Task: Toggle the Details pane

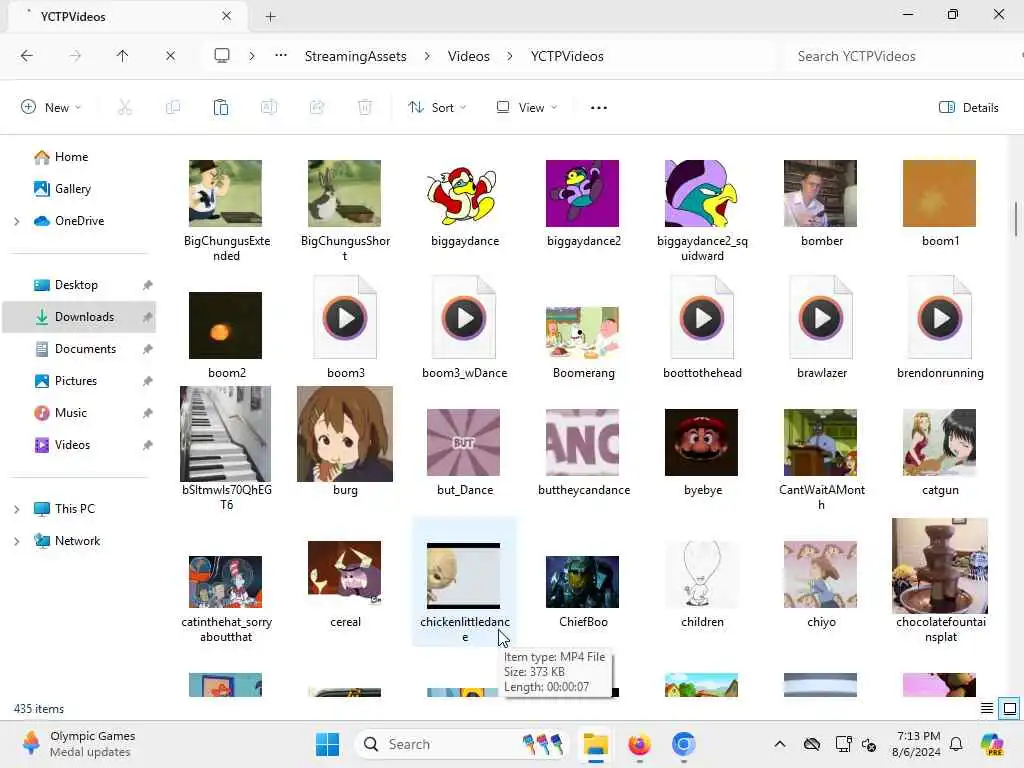Action: coord(968,108)
